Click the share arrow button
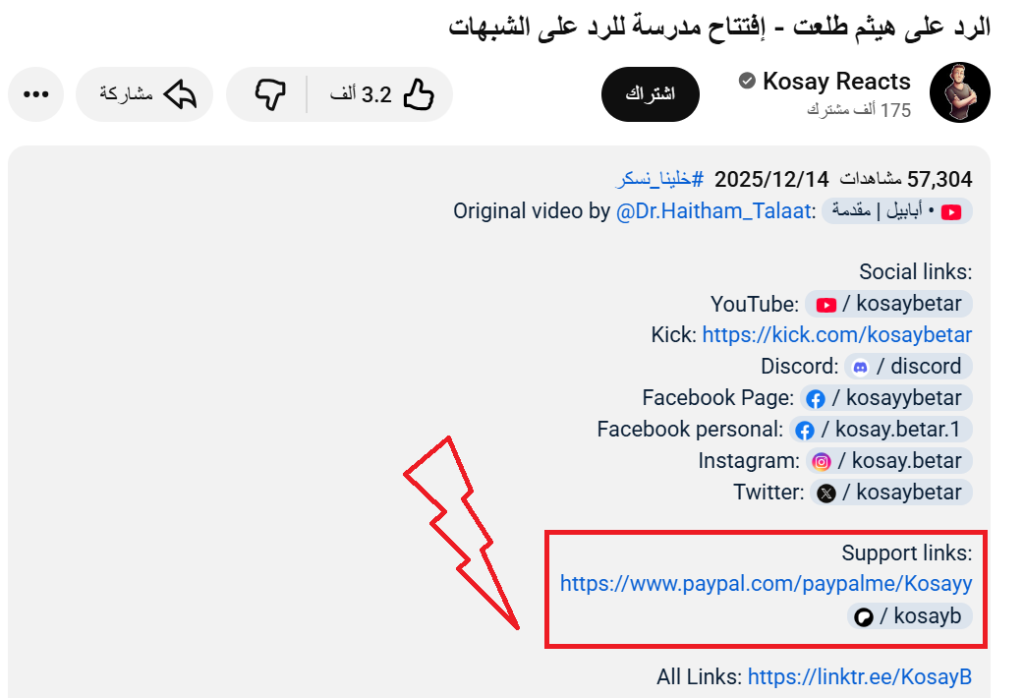The image size is (1024, 698). tap(144, 95)
